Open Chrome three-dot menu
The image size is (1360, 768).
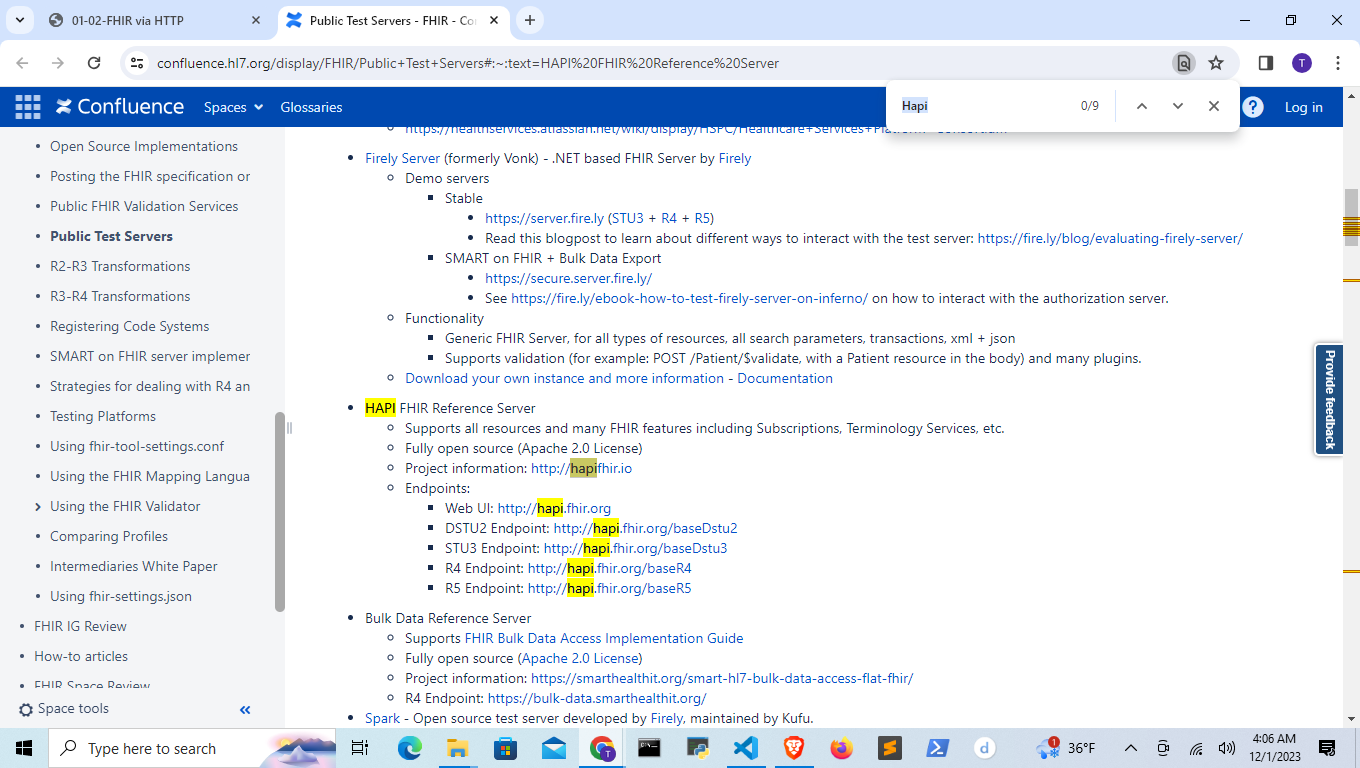click(x=1338, y=63)
